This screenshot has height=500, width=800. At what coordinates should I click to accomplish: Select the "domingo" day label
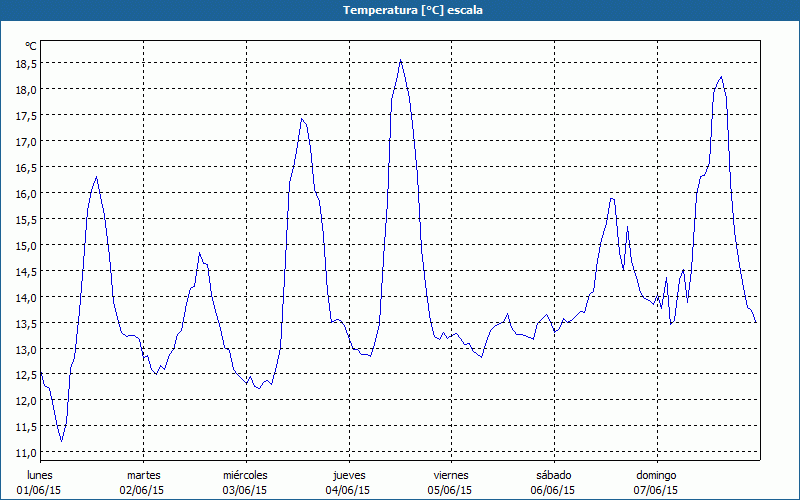pos(656,475)
